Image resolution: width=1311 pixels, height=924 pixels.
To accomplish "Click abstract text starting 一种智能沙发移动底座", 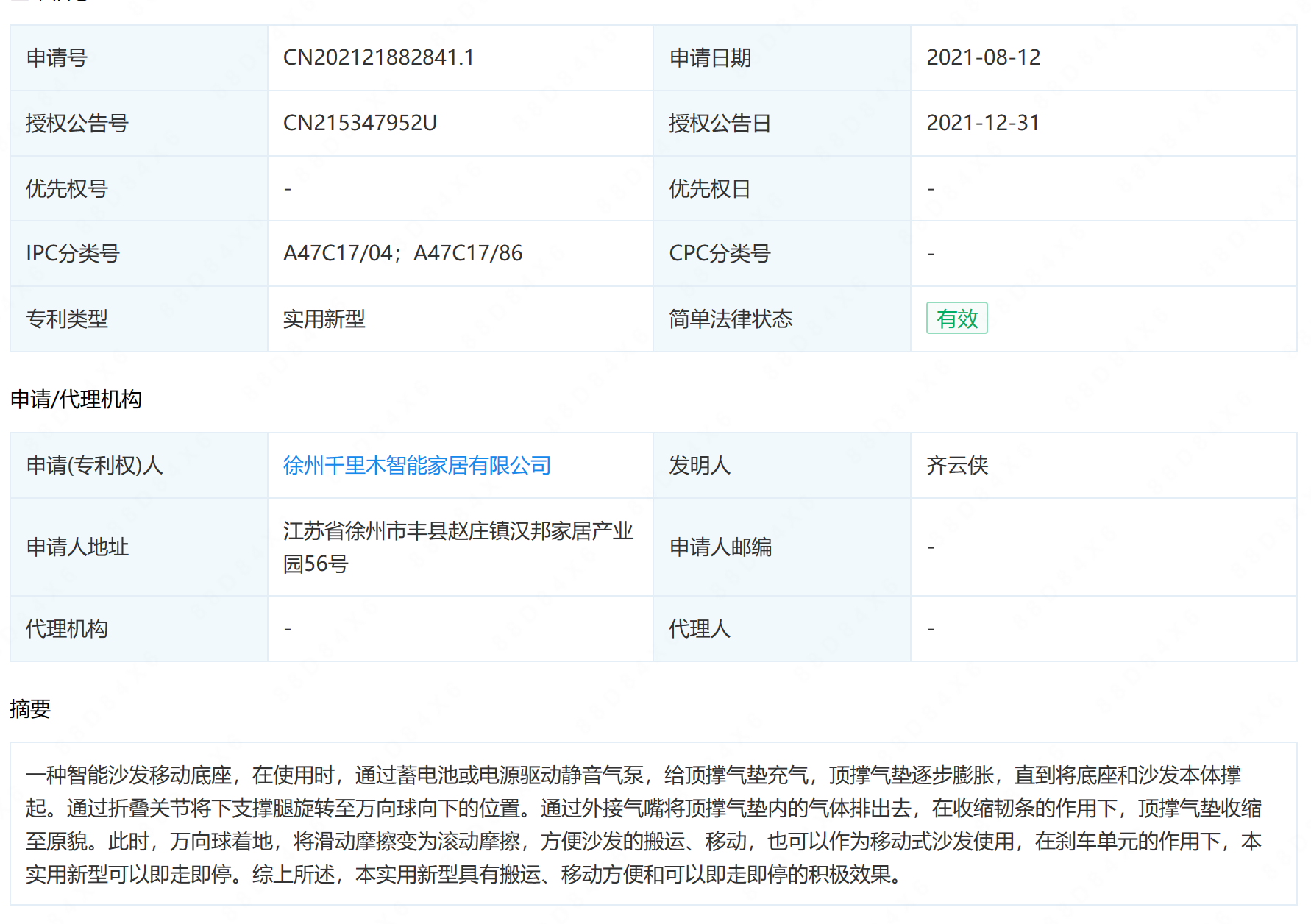I will [x=644, y=825].
